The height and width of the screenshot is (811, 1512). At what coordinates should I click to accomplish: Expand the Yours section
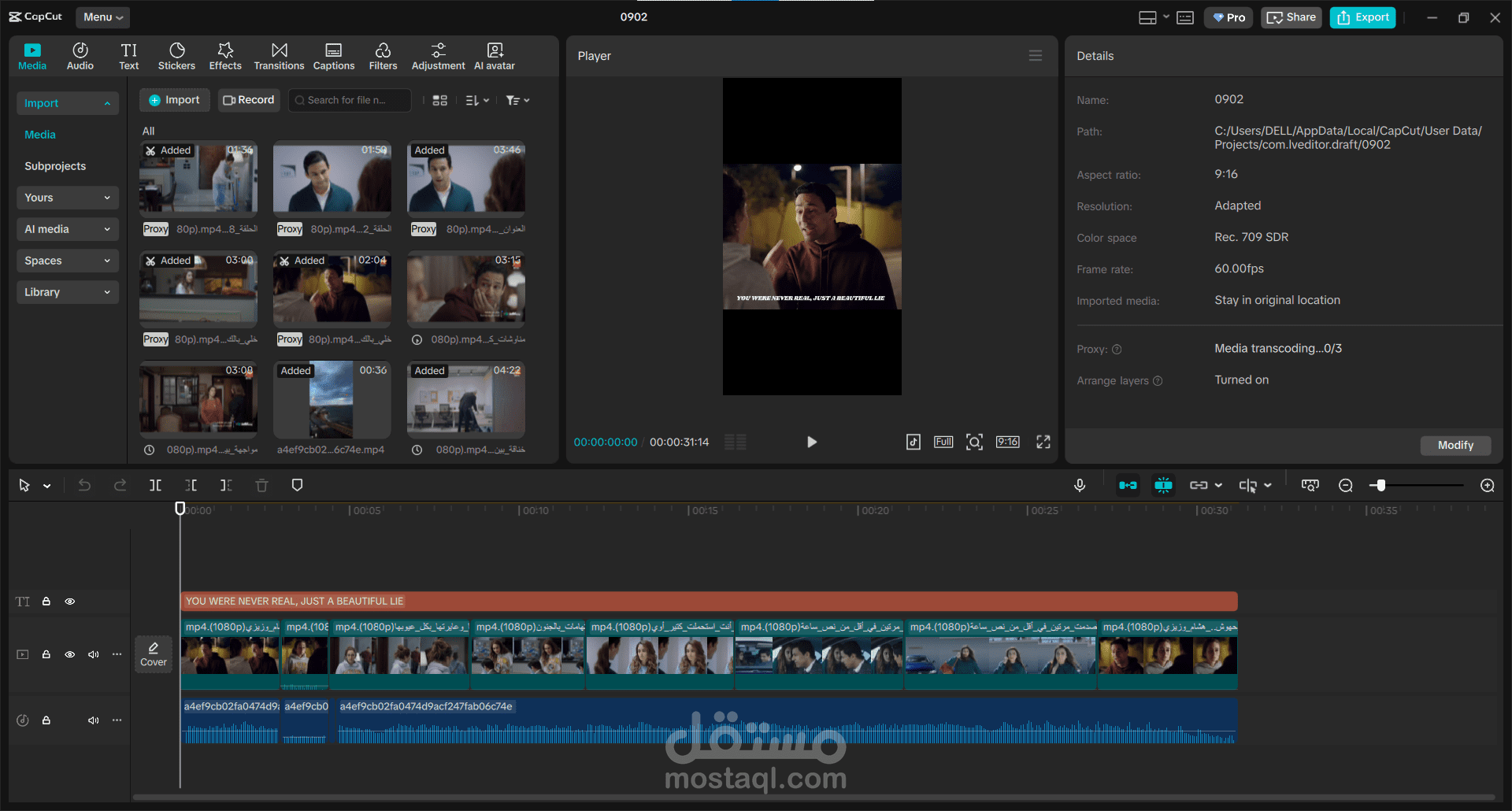click(68, 198)
